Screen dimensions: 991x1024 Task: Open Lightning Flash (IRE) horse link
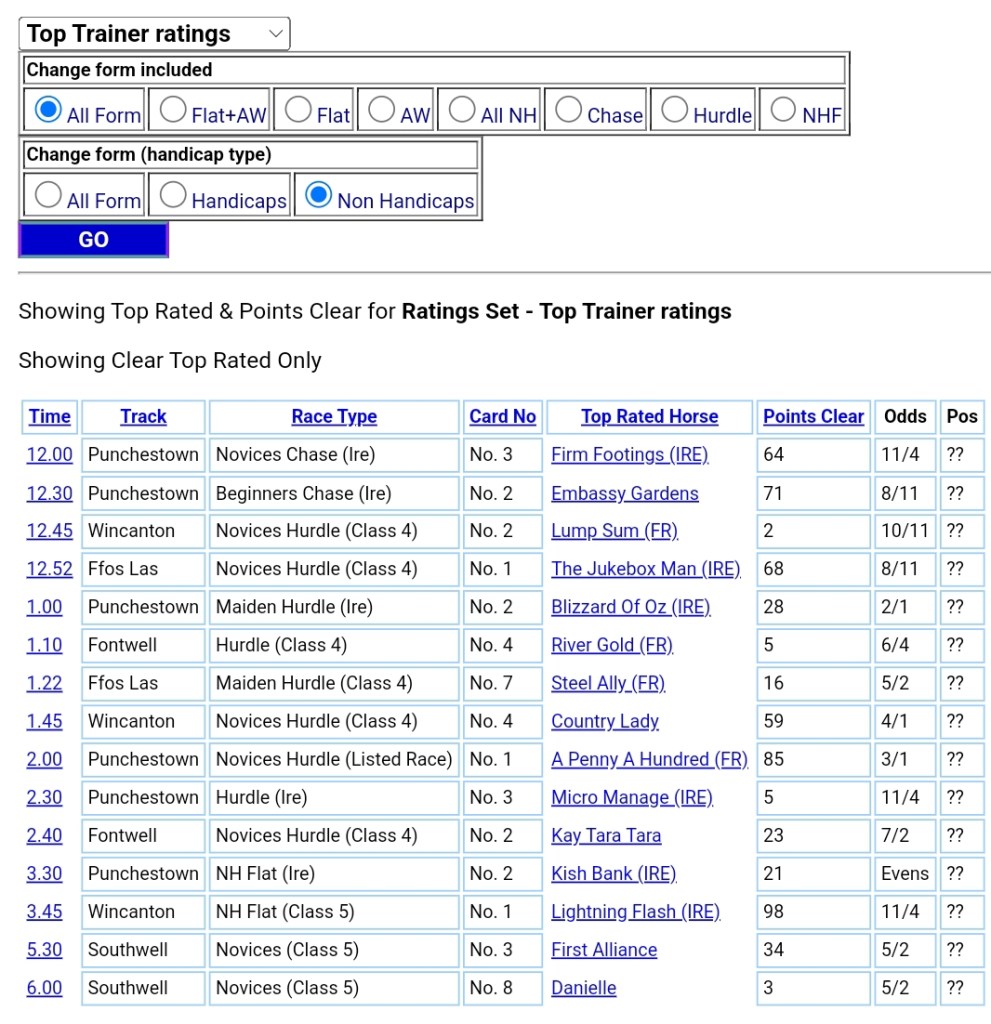point(635,912)
